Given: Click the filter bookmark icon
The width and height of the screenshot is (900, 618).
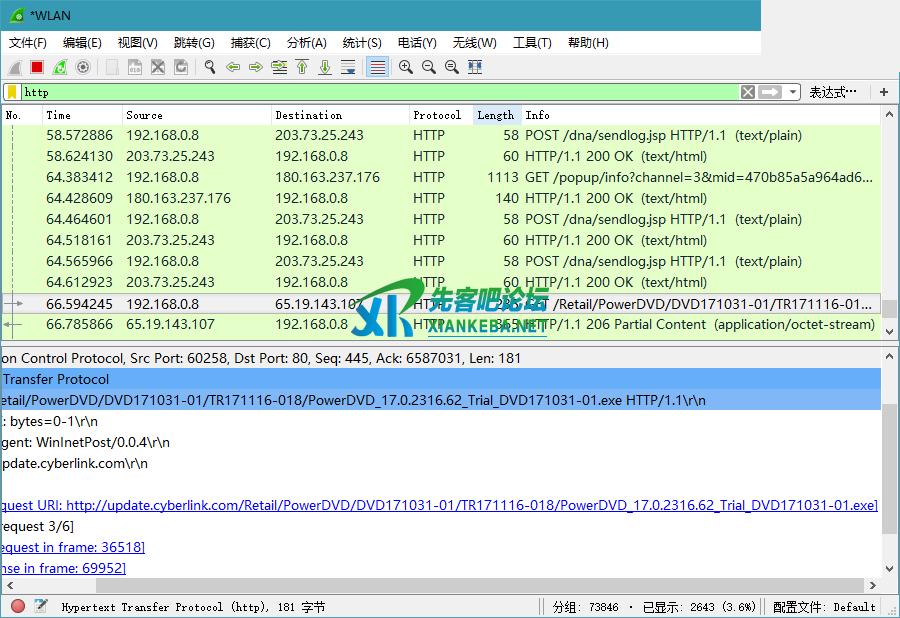Looking at the screenshot, I should pyautogui.click(x=12, y=92).
